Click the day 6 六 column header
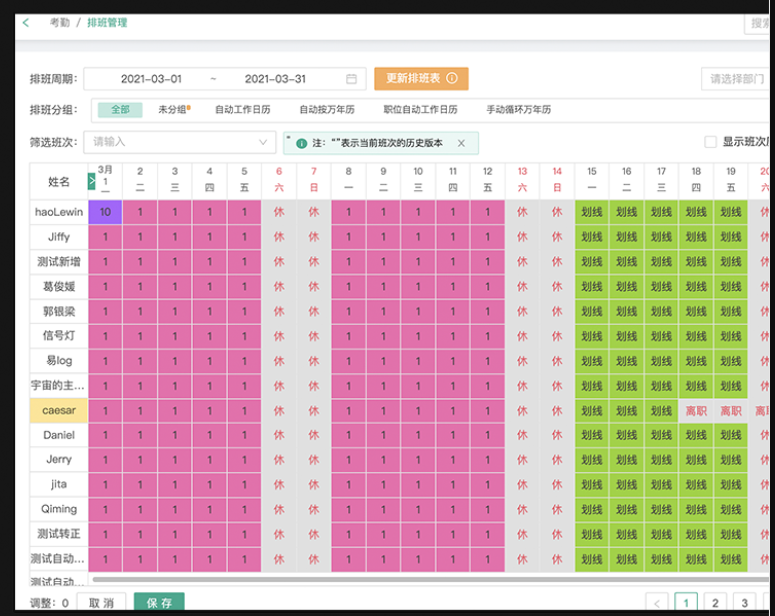Image resolution: width=775 pixels, height=616 pixels. (279, 179)
